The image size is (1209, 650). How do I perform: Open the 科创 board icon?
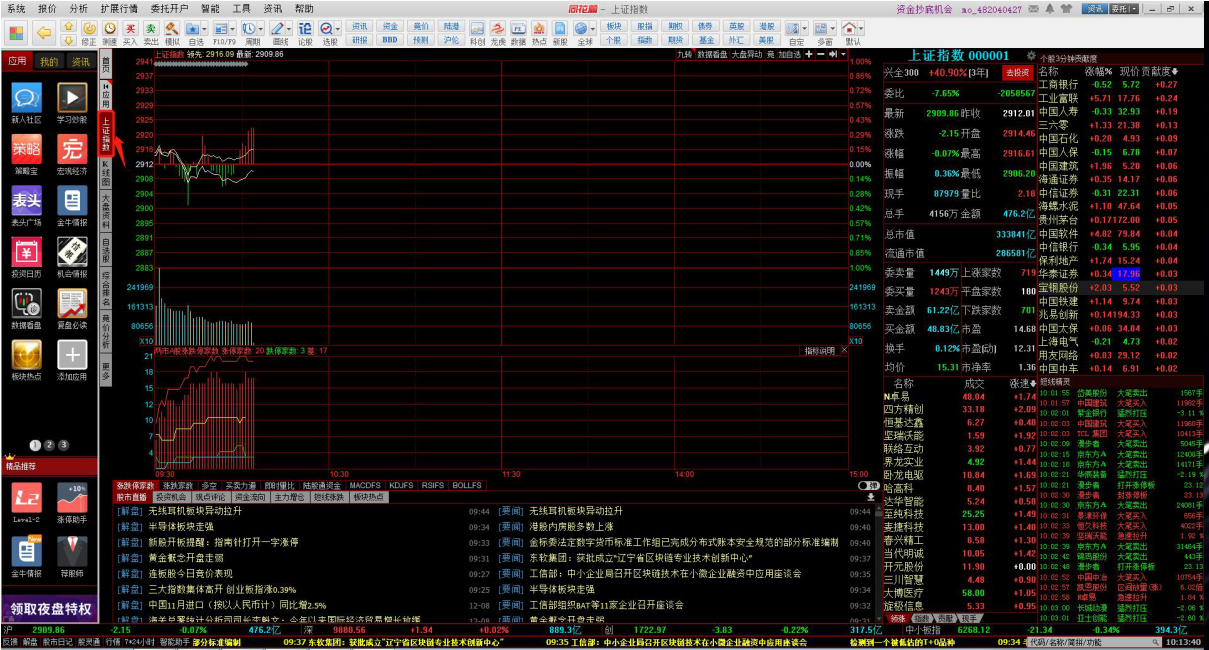477,33
